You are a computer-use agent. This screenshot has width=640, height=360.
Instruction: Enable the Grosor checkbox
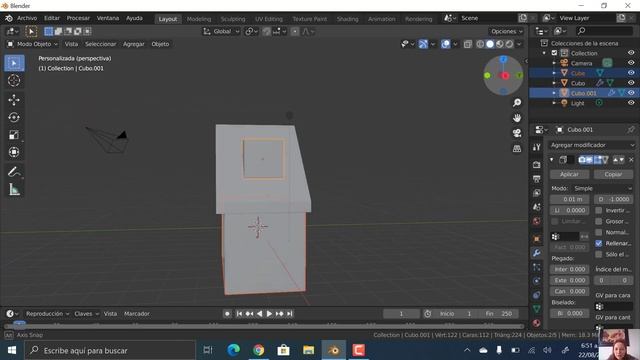pyautogui.click(x=598, y=221)
